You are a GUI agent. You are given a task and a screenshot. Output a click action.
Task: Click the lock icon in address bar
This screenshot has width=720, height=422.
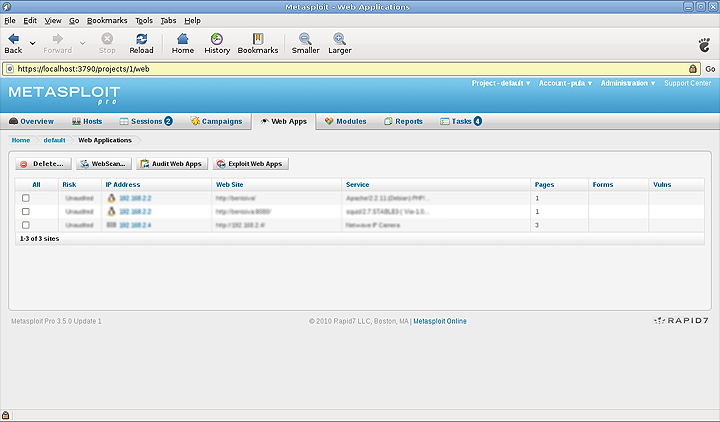pyautogui.click(x=693, y=69)
